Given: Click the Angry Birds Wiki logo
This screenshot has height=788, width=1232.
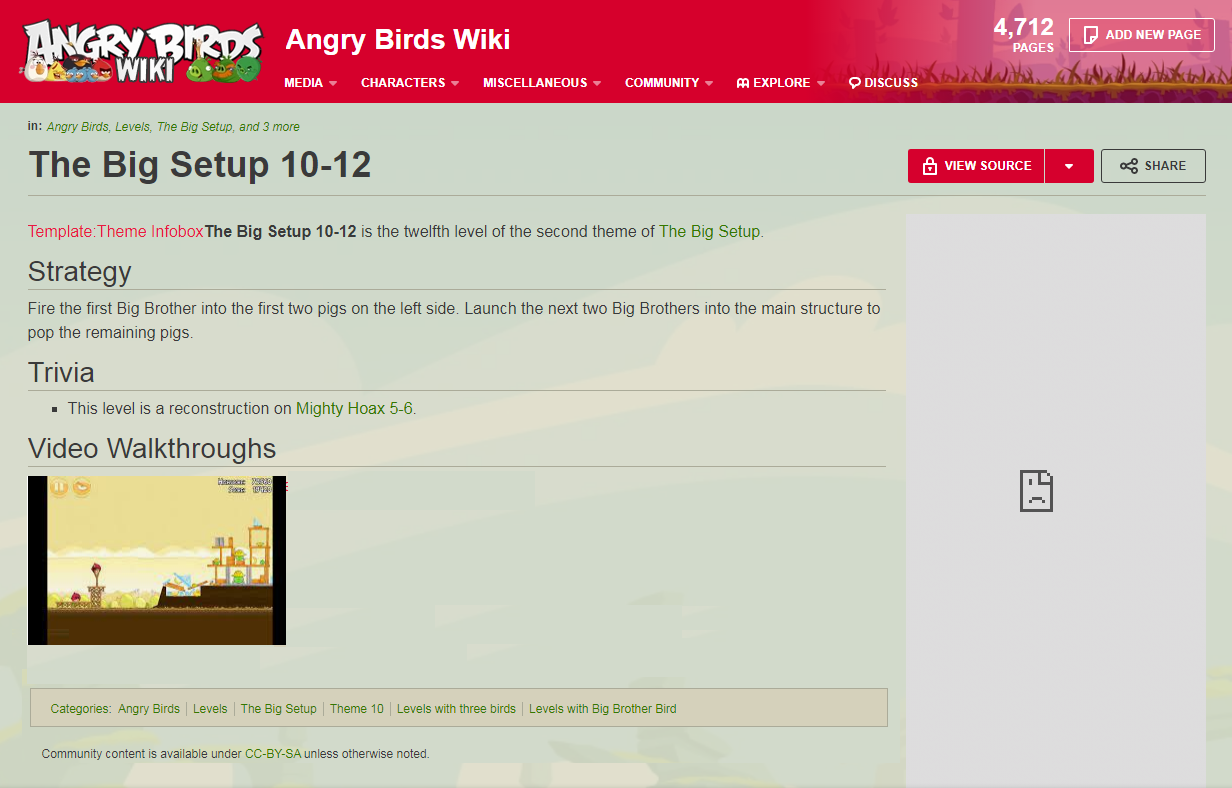Looking at the screenshot, I should pyautogui.click(x=142, y=51).
